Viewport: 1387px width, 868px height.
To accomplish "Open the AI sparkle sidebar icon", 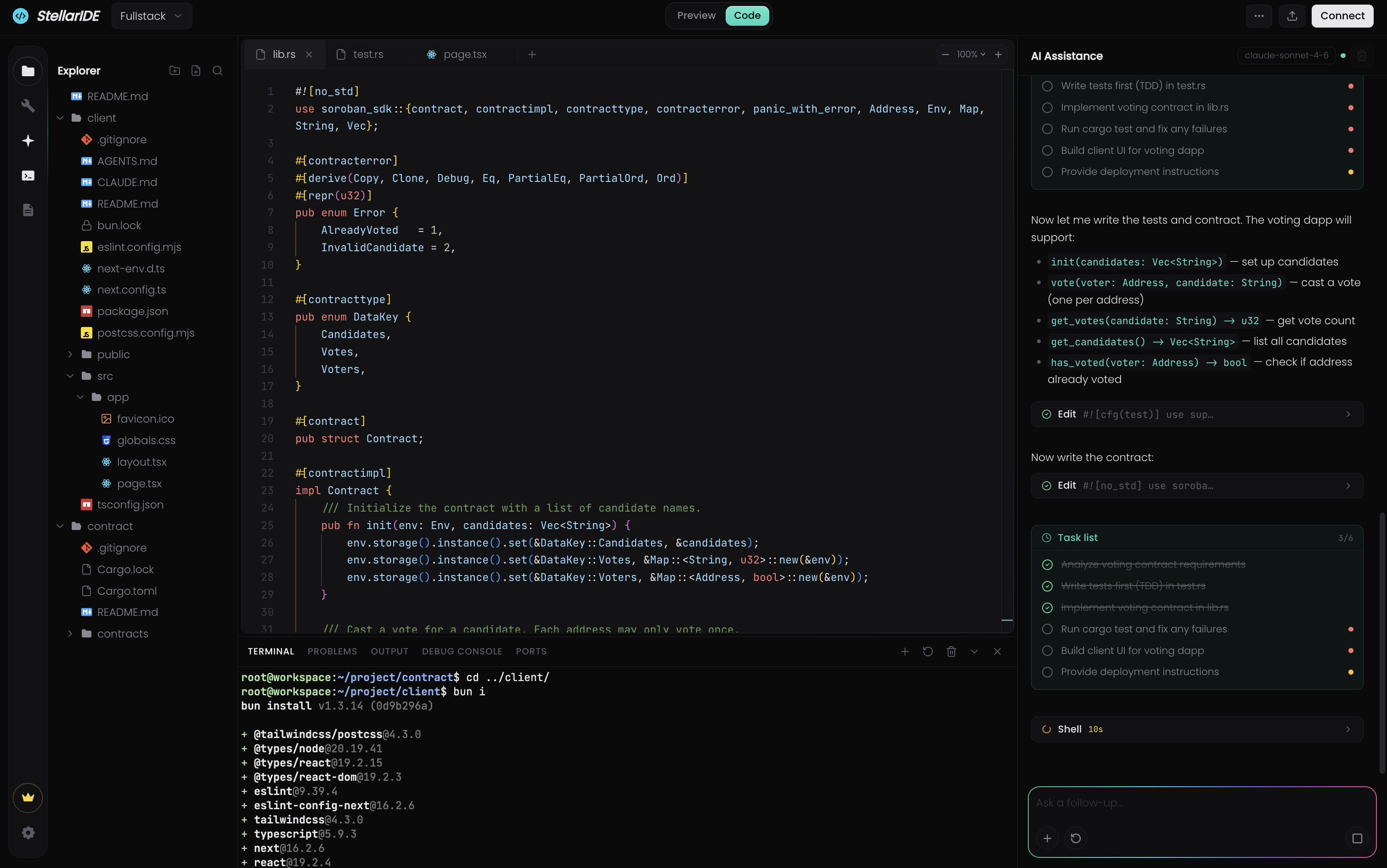I will click(x=28, y=141).
